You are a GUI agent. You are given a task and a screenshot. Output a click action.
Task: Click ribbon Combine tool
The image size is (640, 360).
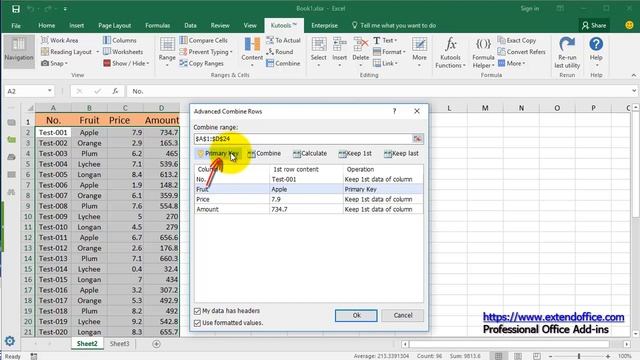pyautogui.click(x=283, y=63)
